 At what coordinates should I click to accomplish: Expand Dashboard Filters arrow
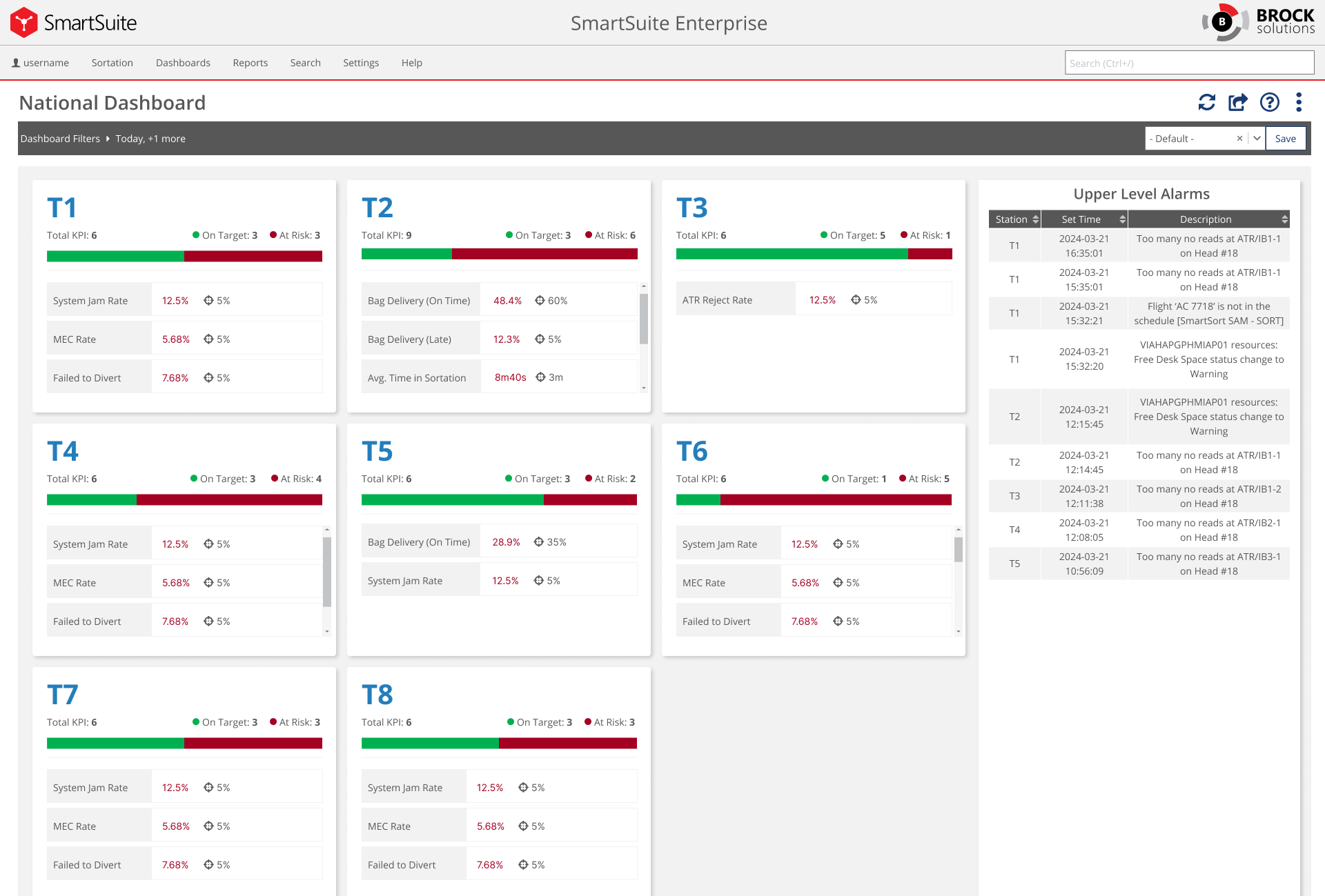[108, 139]
